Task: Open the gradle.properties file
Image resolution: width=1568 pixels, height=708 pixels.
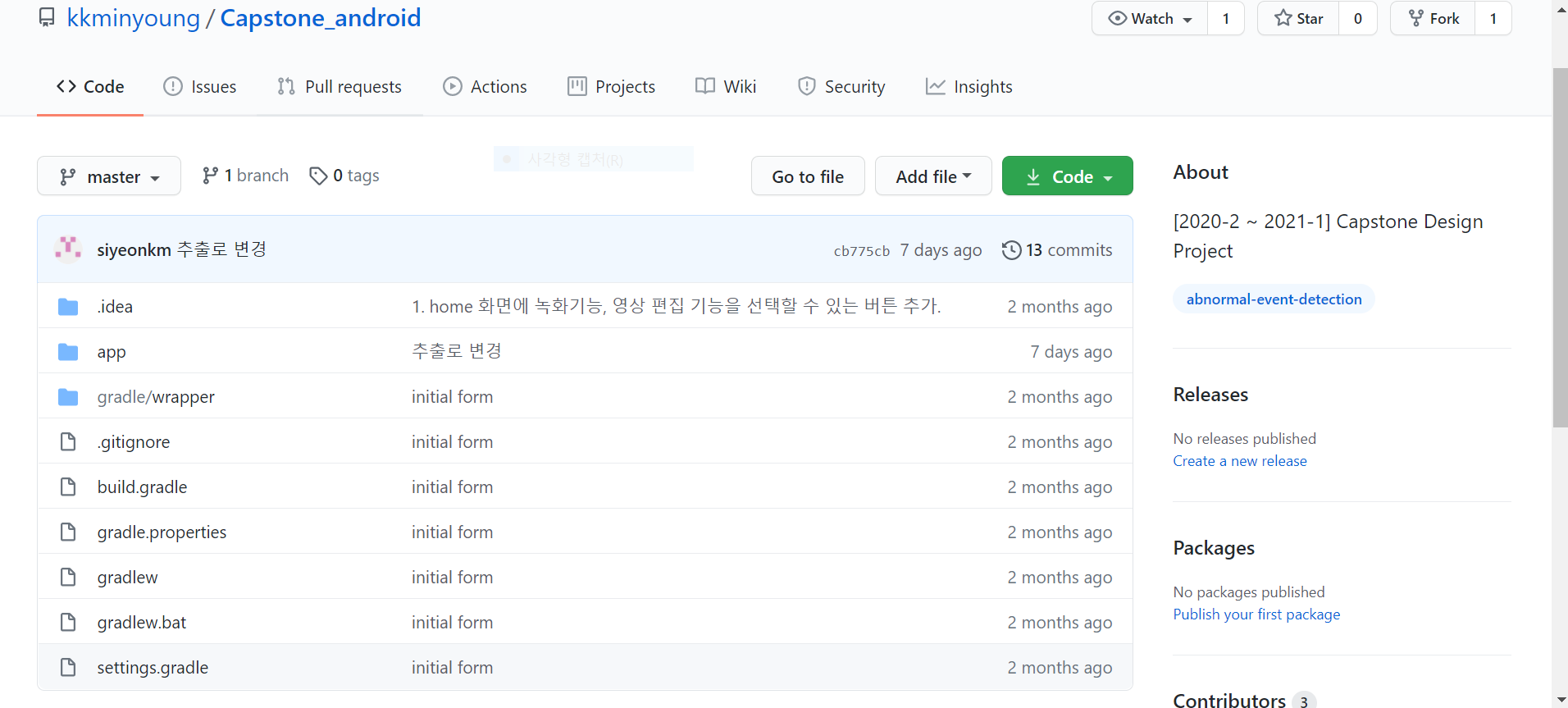Action: [x=162, y=532]
